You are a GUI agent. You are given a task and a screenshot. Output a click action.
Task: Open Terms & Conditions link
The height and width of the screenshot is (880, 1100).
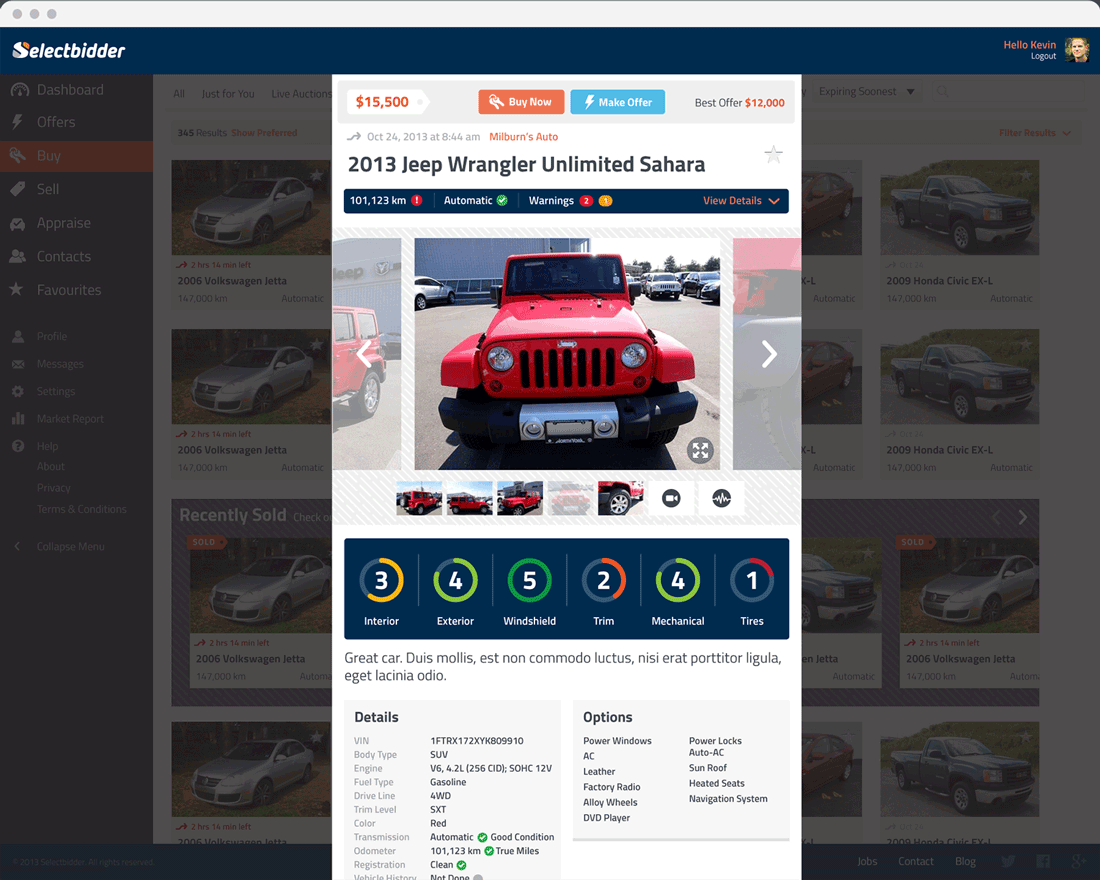pos(81,509)
